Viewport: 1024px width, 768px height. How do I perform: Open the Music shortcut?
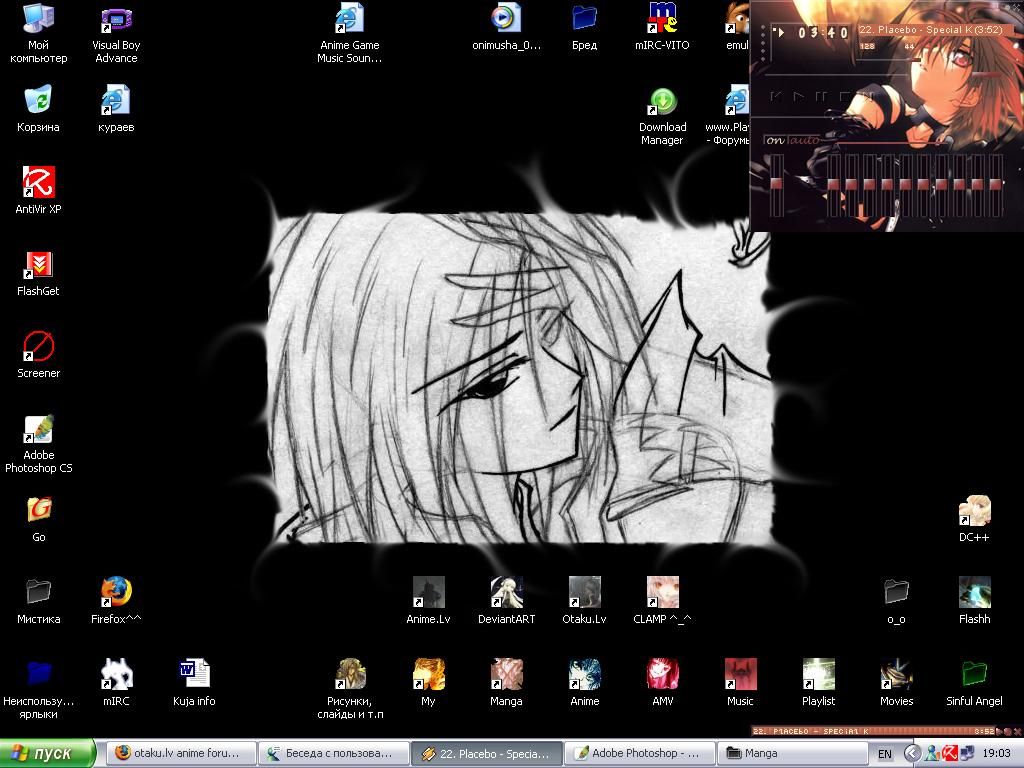[x=741, y=683]
